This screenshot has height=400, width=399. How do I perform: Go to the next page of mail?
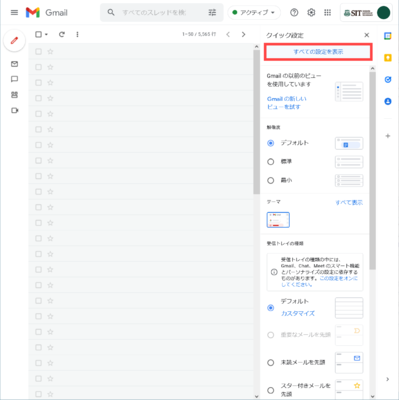(243, 34)
